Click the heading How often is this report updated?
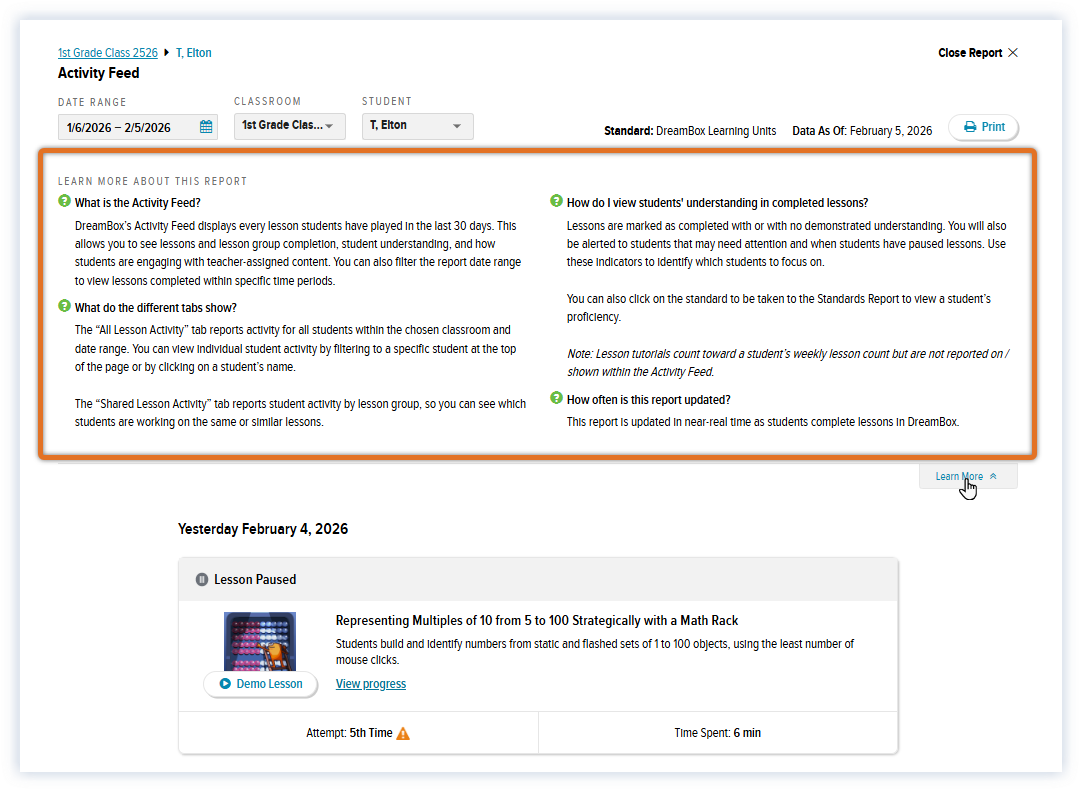This screenshot has height=792, width=1082. [648, 399]
